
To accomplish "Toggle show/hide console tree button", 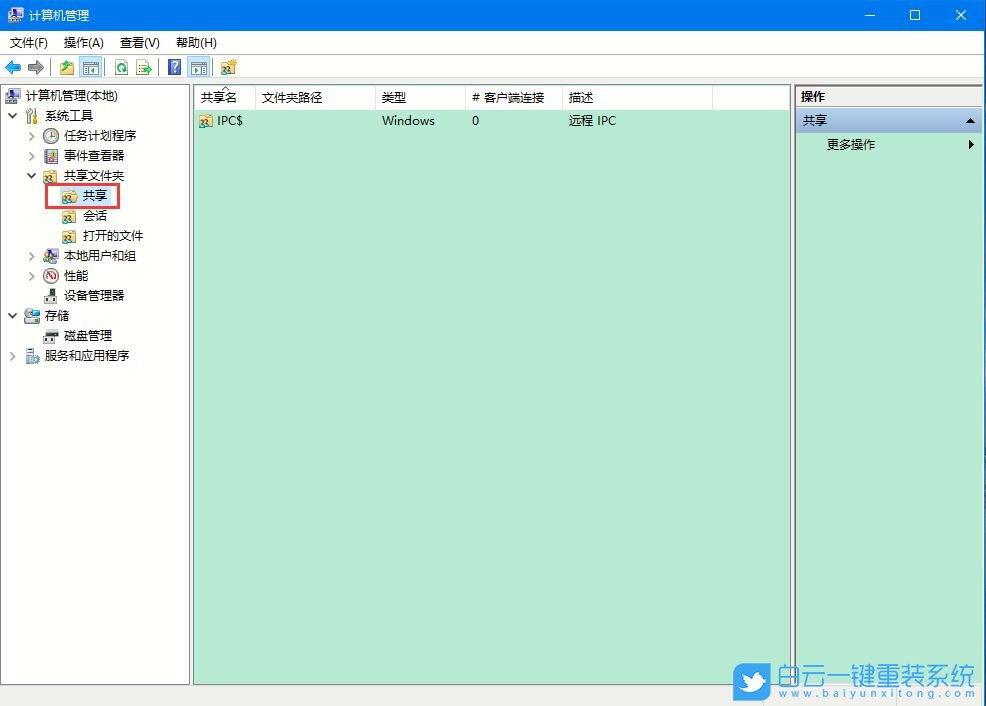I will click(91, 68).
